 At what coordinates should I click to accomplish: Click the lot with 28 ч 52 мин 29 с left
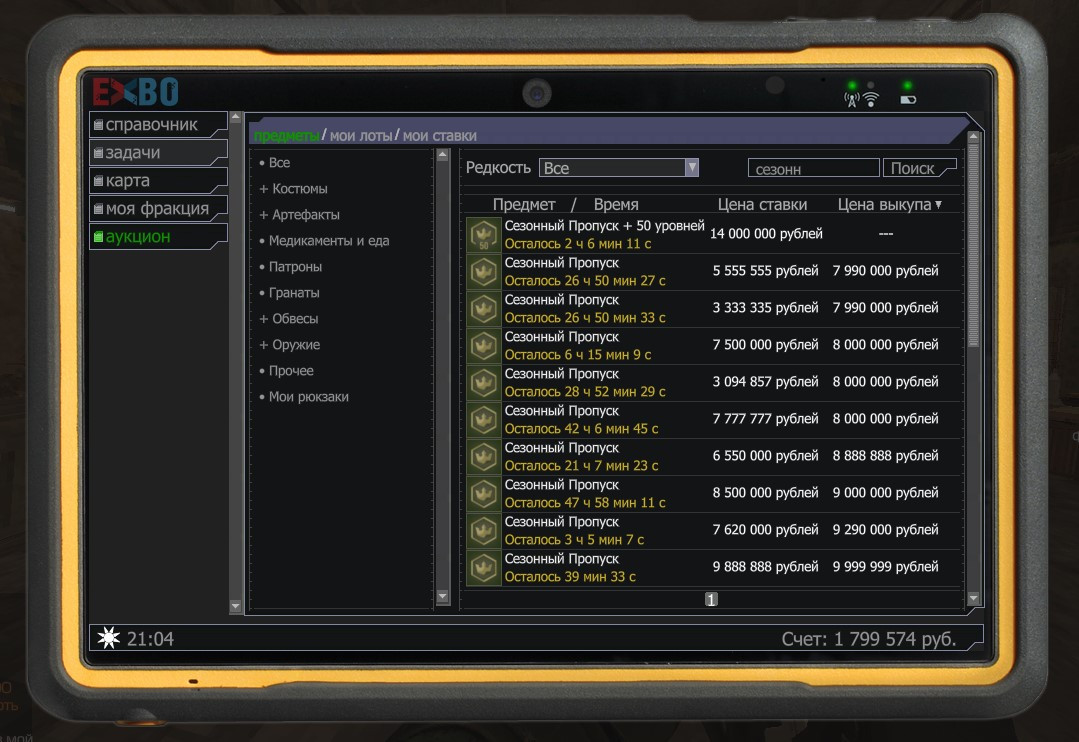click(713, 383)
